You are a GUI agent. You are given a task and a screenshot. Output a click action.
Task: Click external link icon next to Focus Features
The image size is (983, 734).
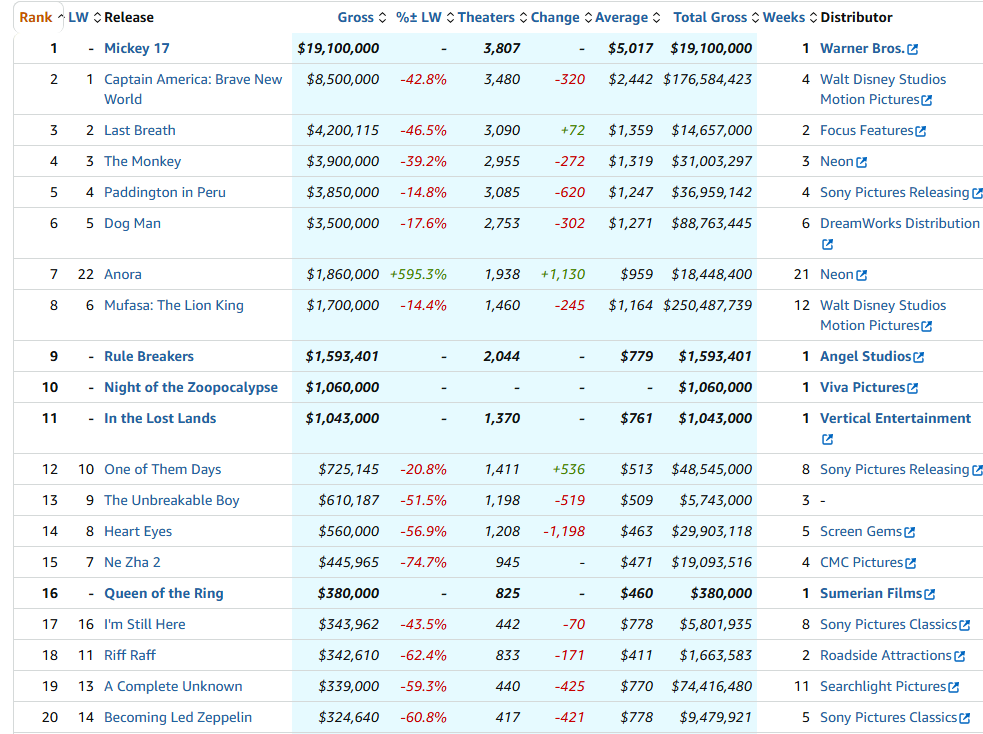921,131
